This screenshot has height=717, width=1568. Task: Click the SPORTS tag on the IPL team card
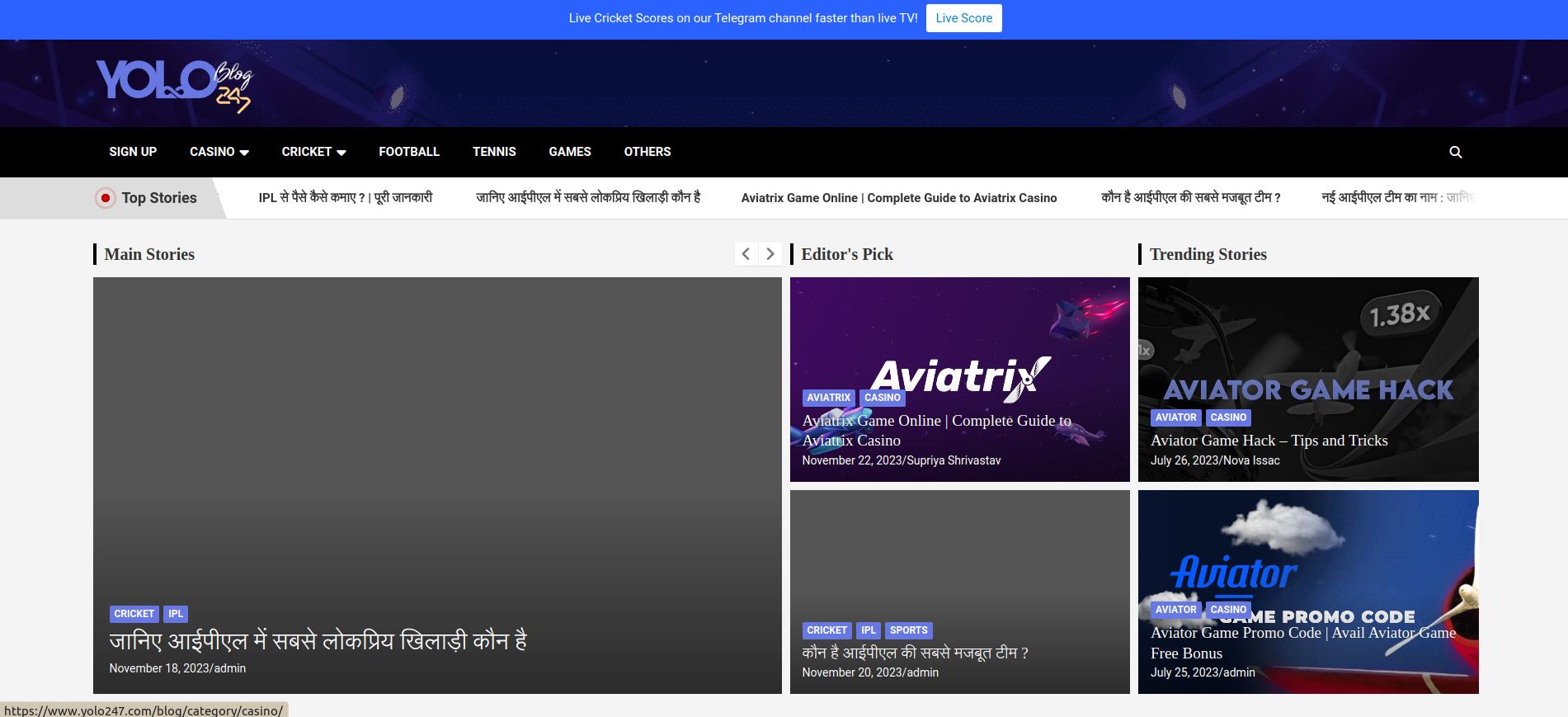(x=908, y=630)
